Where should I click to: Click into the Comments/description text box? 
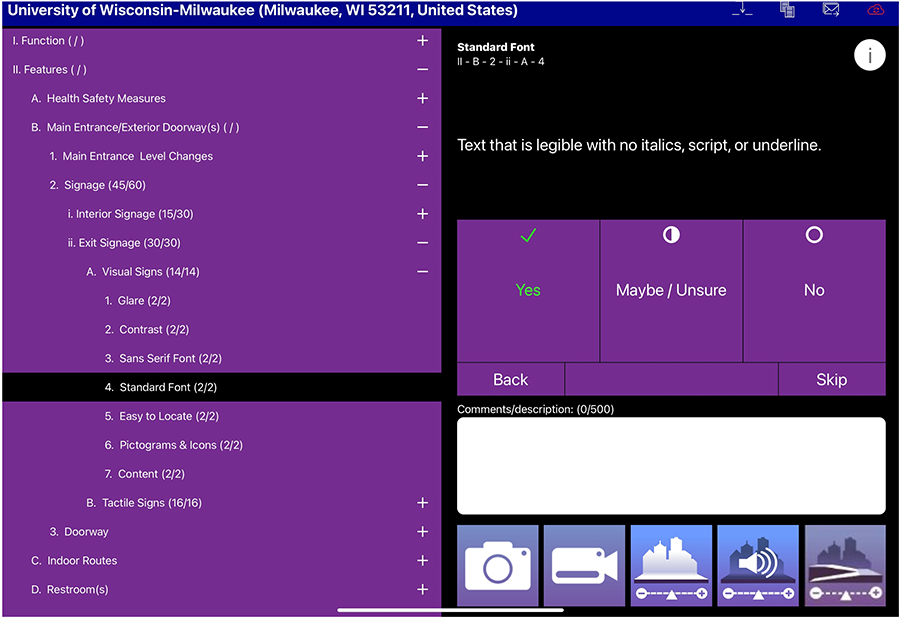coord(671,466)
